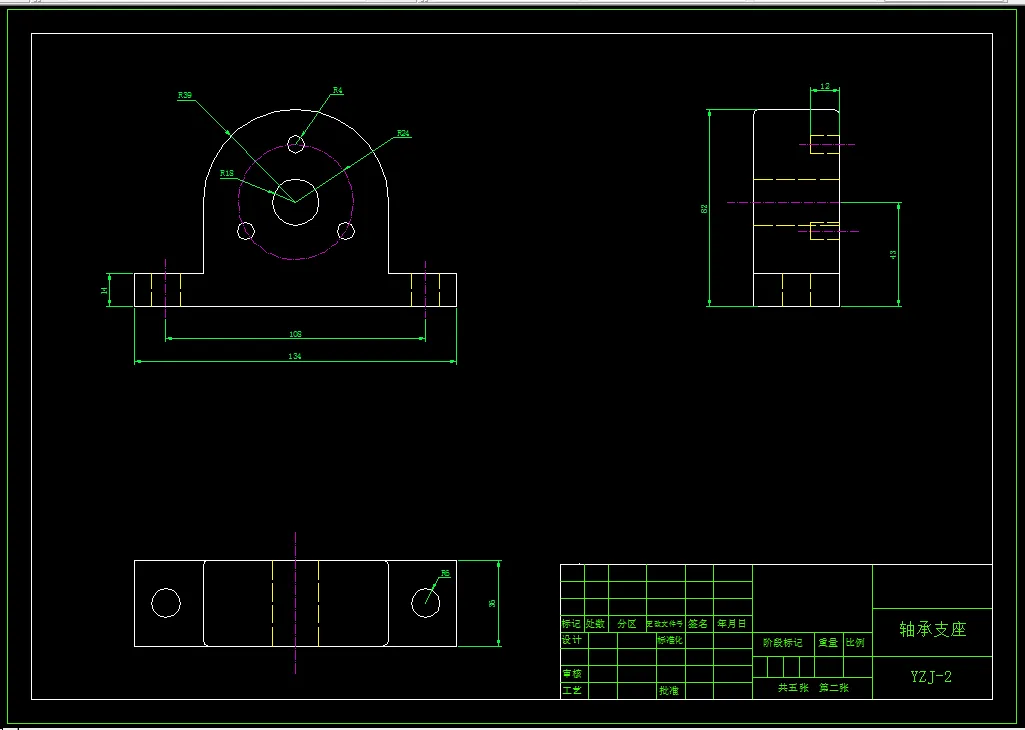Click the 年月日 header cell
The width and height of the screenshot is (1025, 730).
point(731,623)
